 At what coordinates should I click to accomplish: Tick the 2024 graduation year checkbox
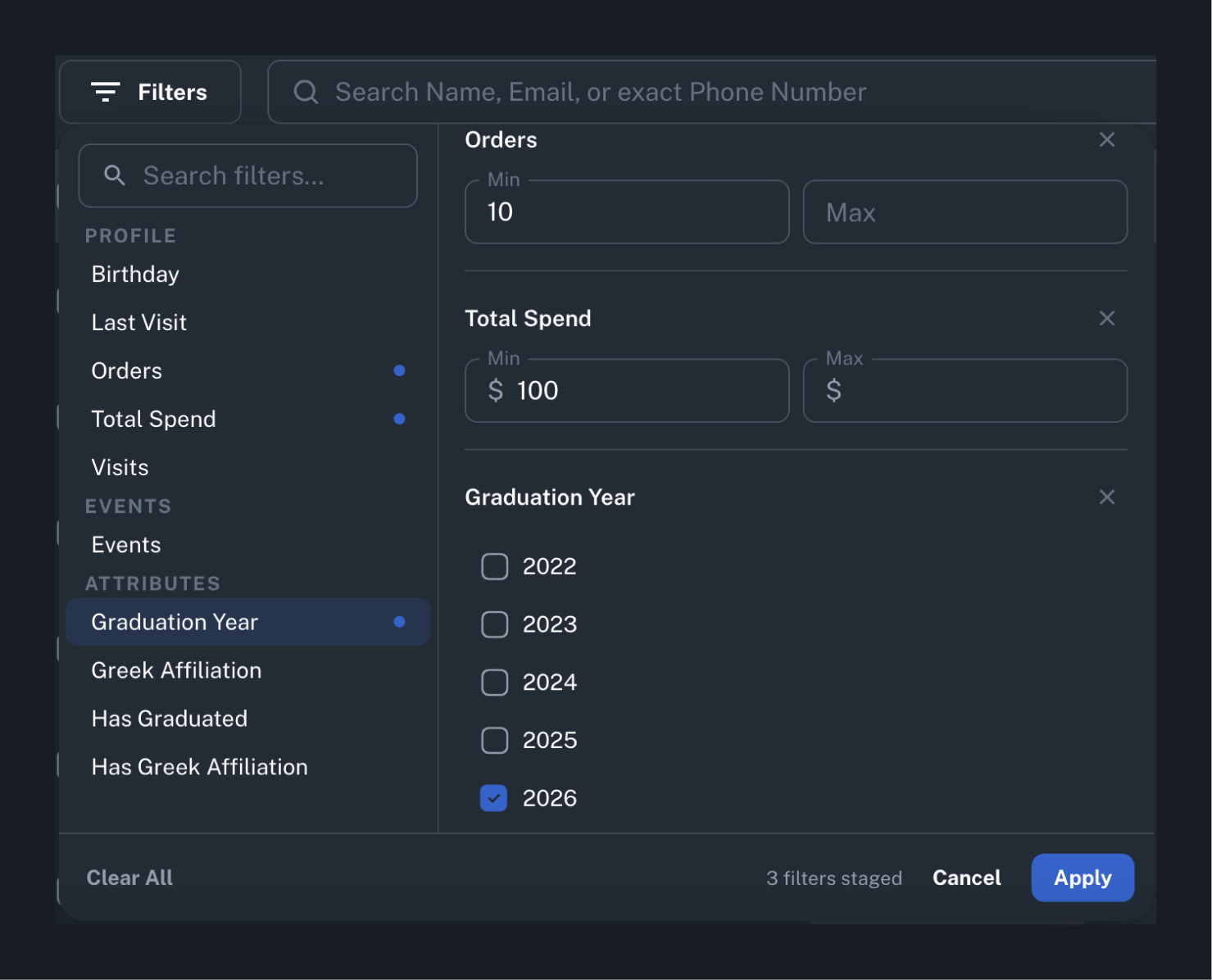click(494, 683)
